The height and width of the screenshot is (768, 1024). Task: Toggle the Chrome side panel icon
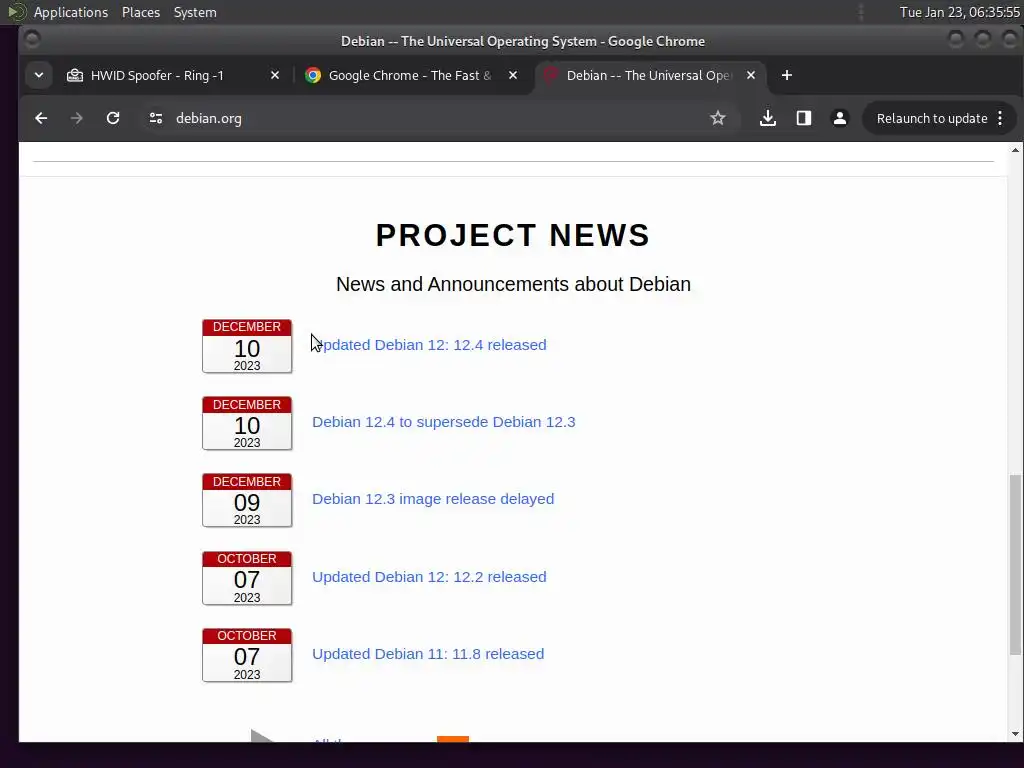[804, 118]
